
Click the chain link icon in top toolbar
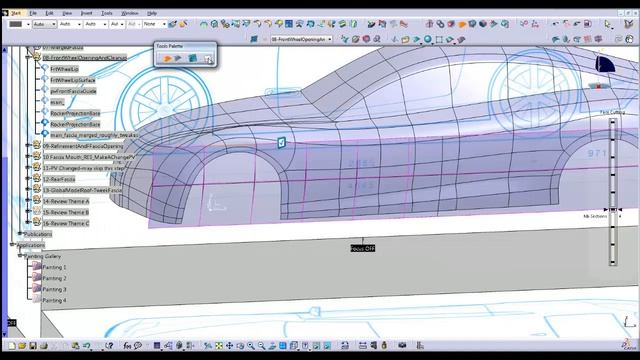click(440, 24)
